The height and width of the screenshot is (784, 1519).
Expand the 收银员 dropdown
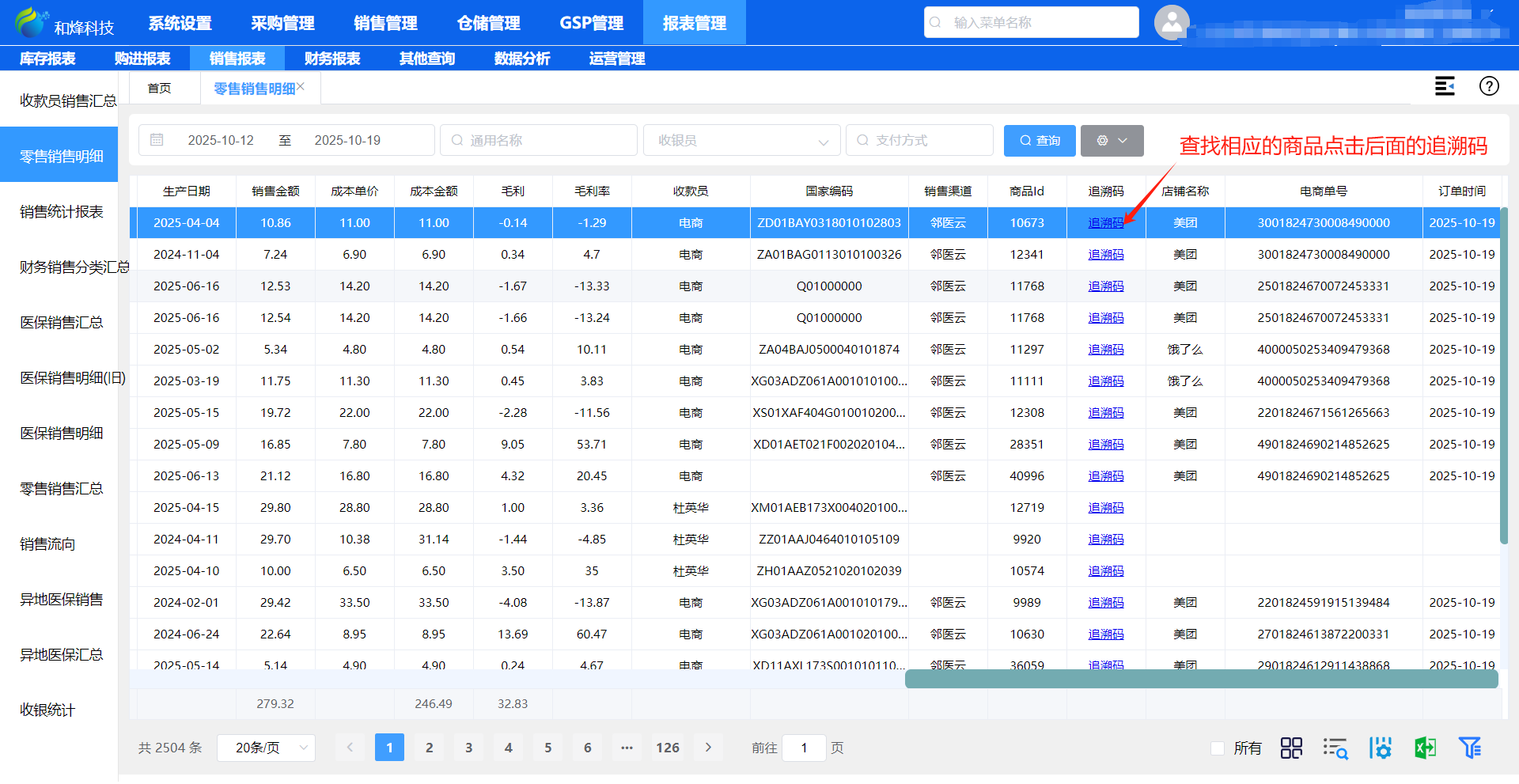click(x=741, y=141)
